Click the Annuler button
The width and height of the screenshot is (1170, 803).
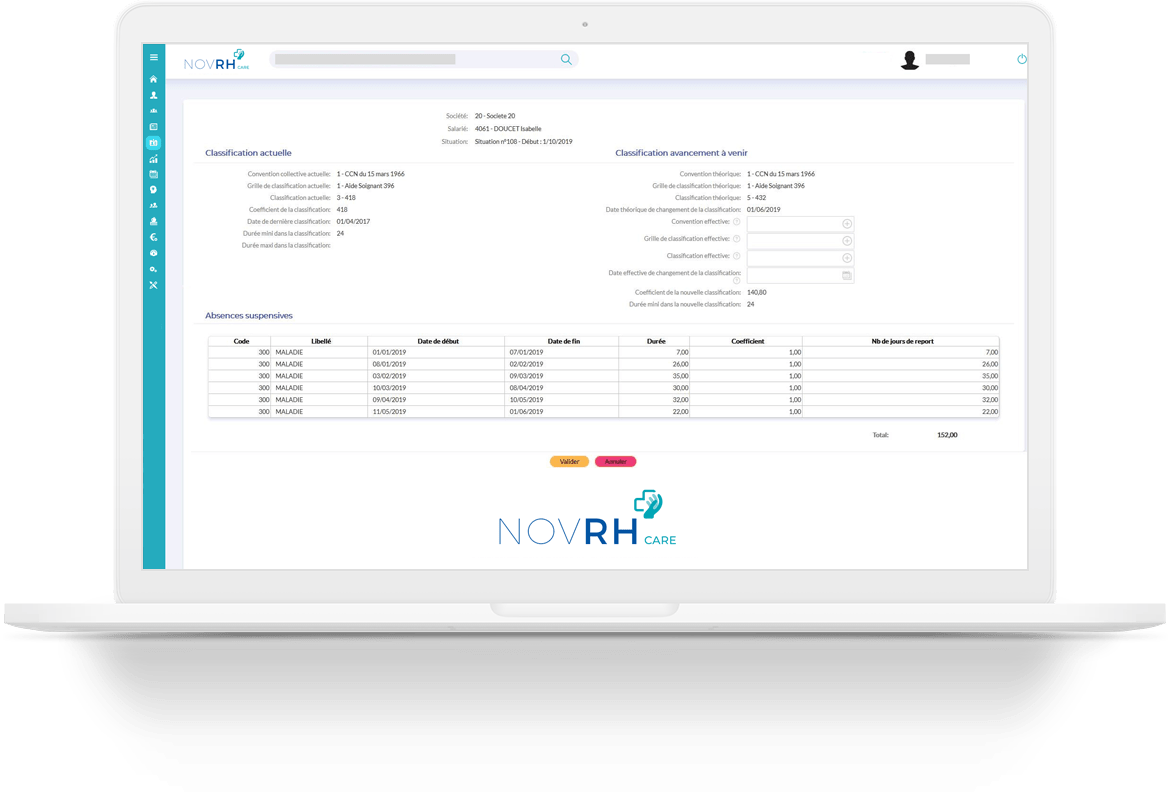tap(616, 461)
